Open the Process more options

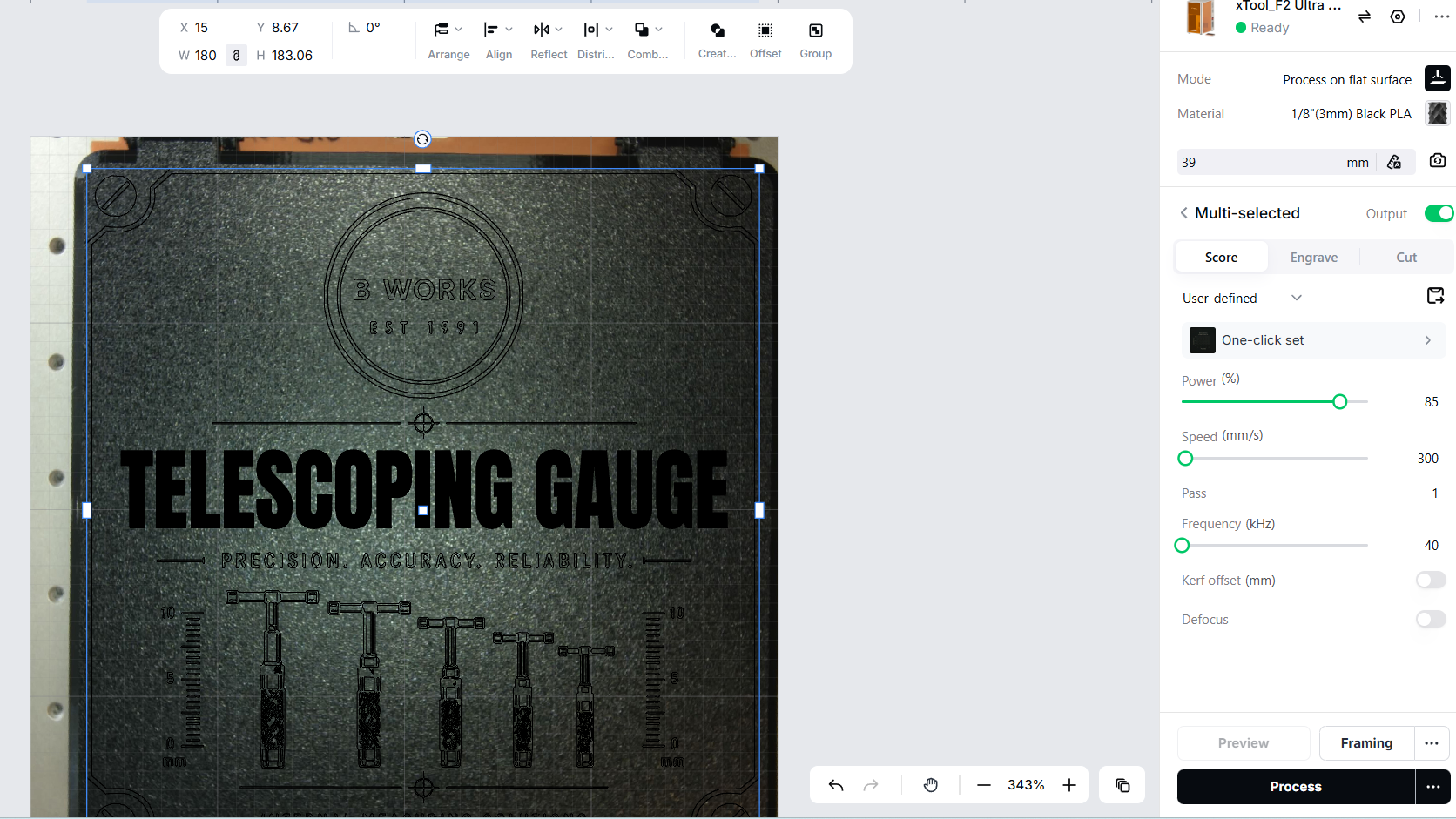coord(1433,787)
